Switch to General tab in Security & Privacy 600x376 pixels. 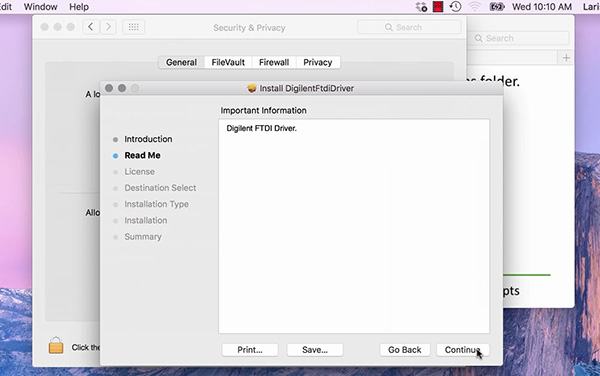(x=181, y=62)
